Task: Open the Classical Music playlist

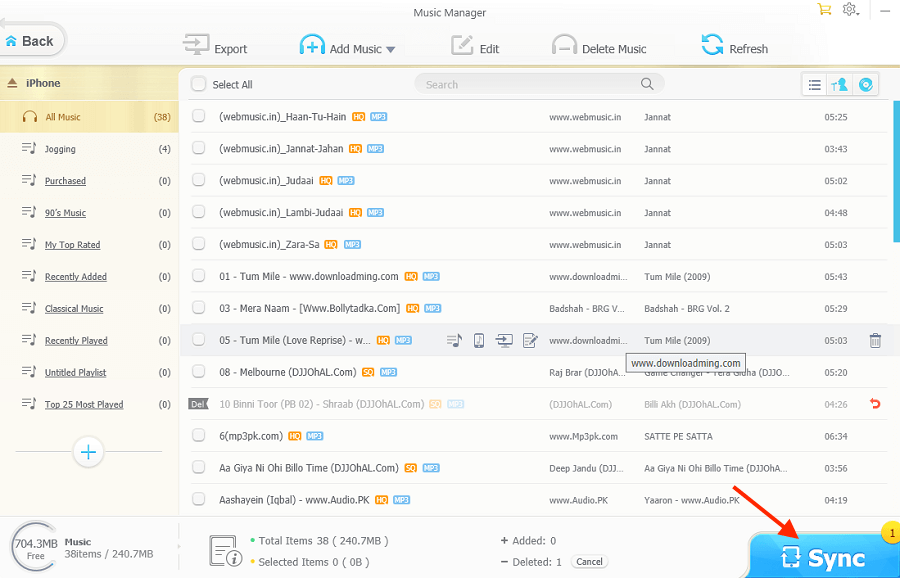Action: tap(74, 309)
